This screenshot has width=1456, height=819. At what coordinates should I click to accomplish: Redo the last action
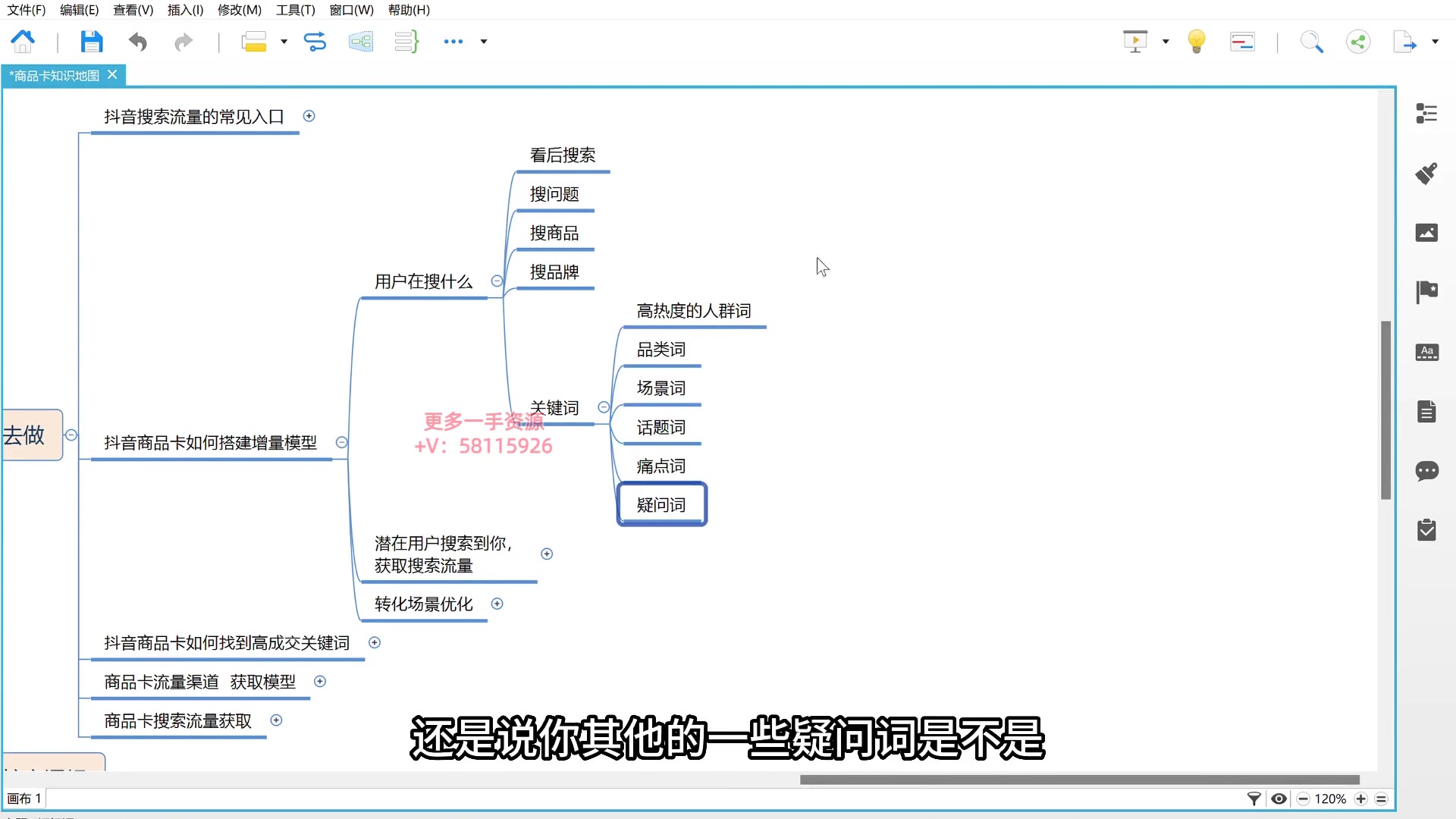(x=184, y=41)
